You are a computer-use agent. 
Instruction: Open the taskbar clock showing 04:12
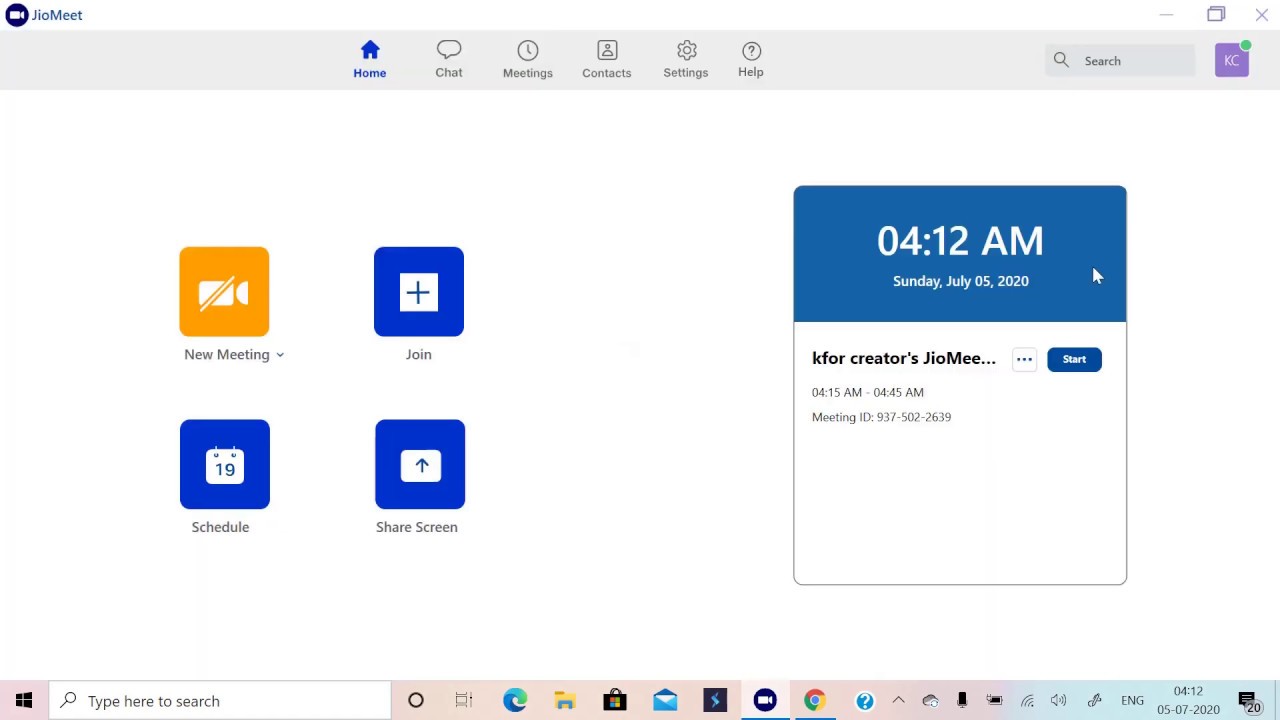click(x=1188, y=701)
